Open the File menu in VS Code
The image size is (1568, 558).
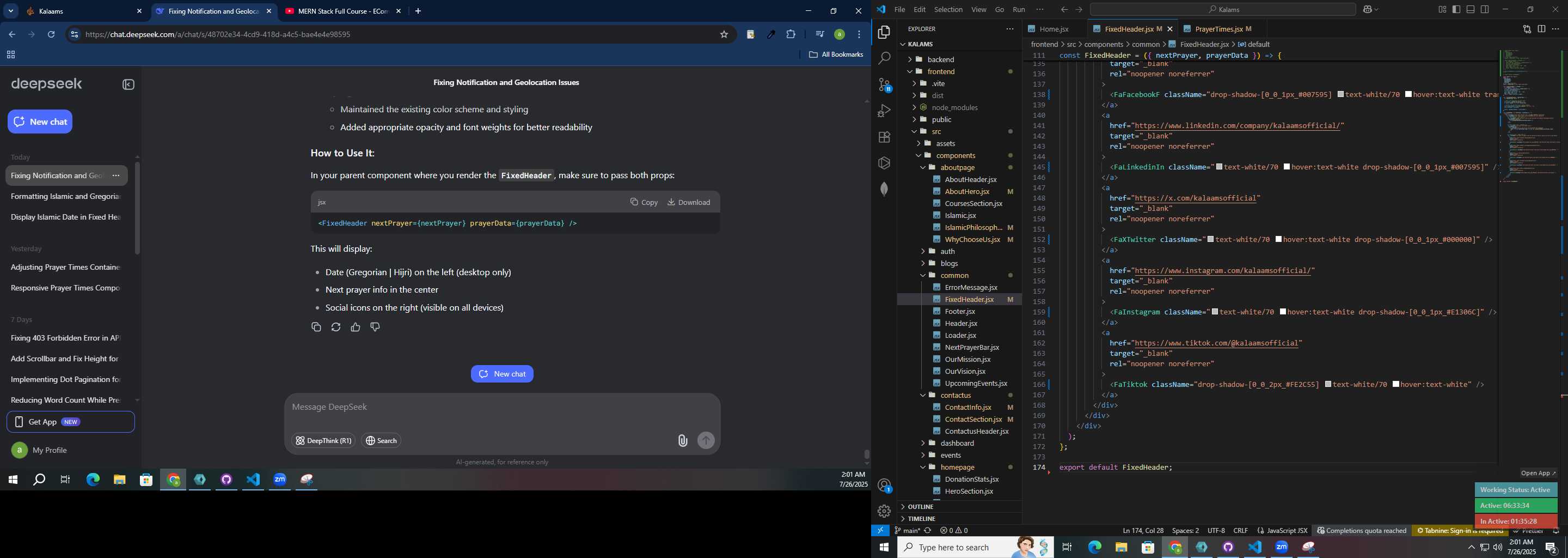[x=899, y=9]
